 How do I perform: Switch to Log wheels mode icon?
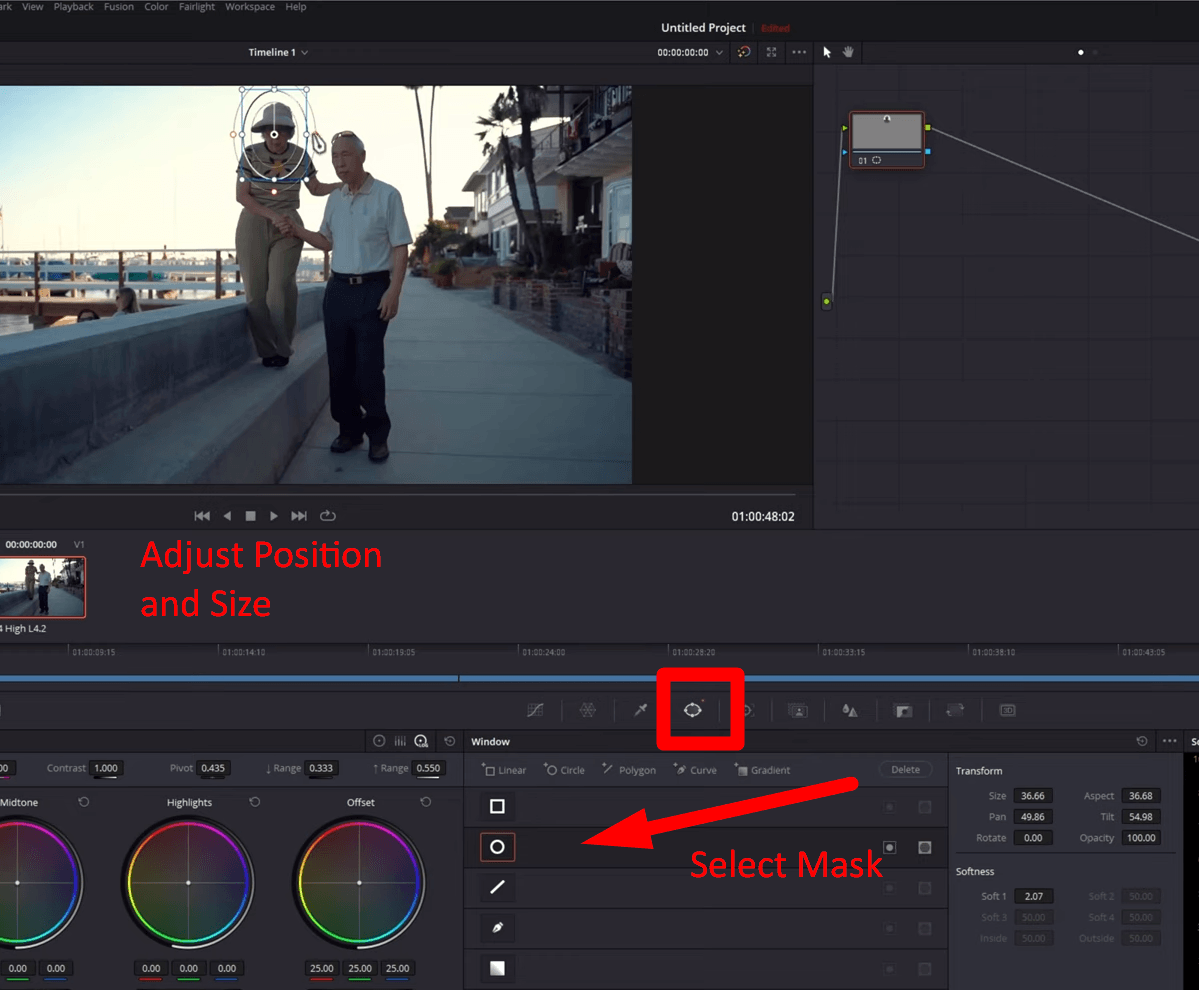[x=421, y=741]
